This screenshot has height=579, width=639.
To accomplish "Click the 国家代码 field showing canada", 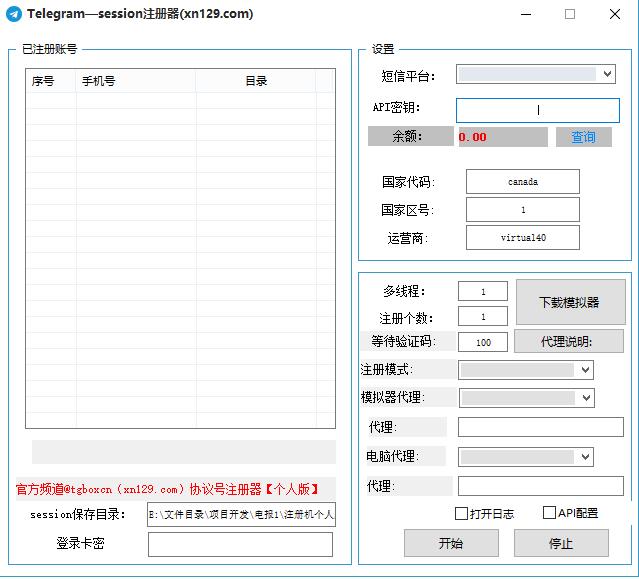I will [x=522, y=182].
